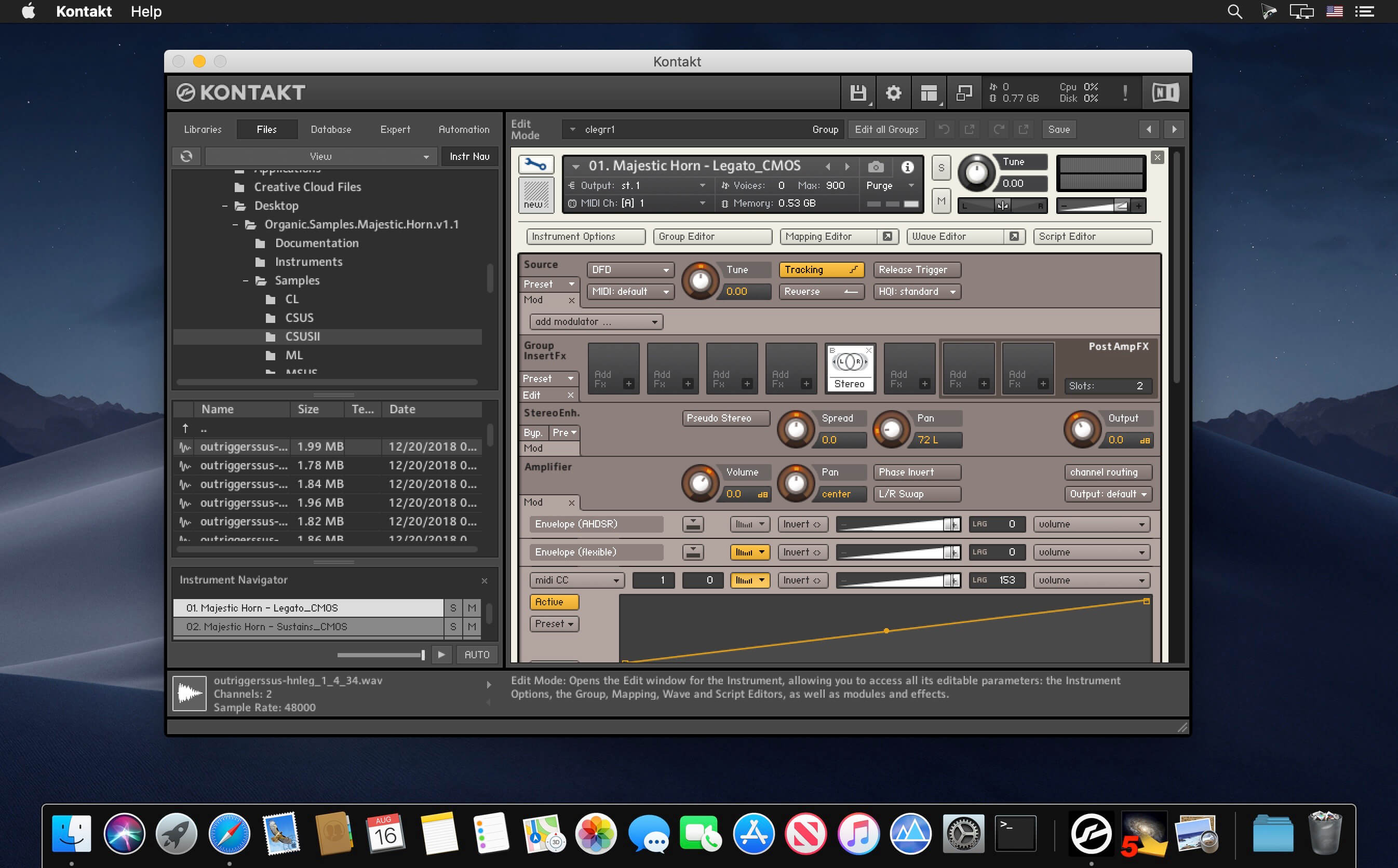Toggle Phase Invert in Amplifier
This screenshot has width=1398, height=868.
(918, 472)
